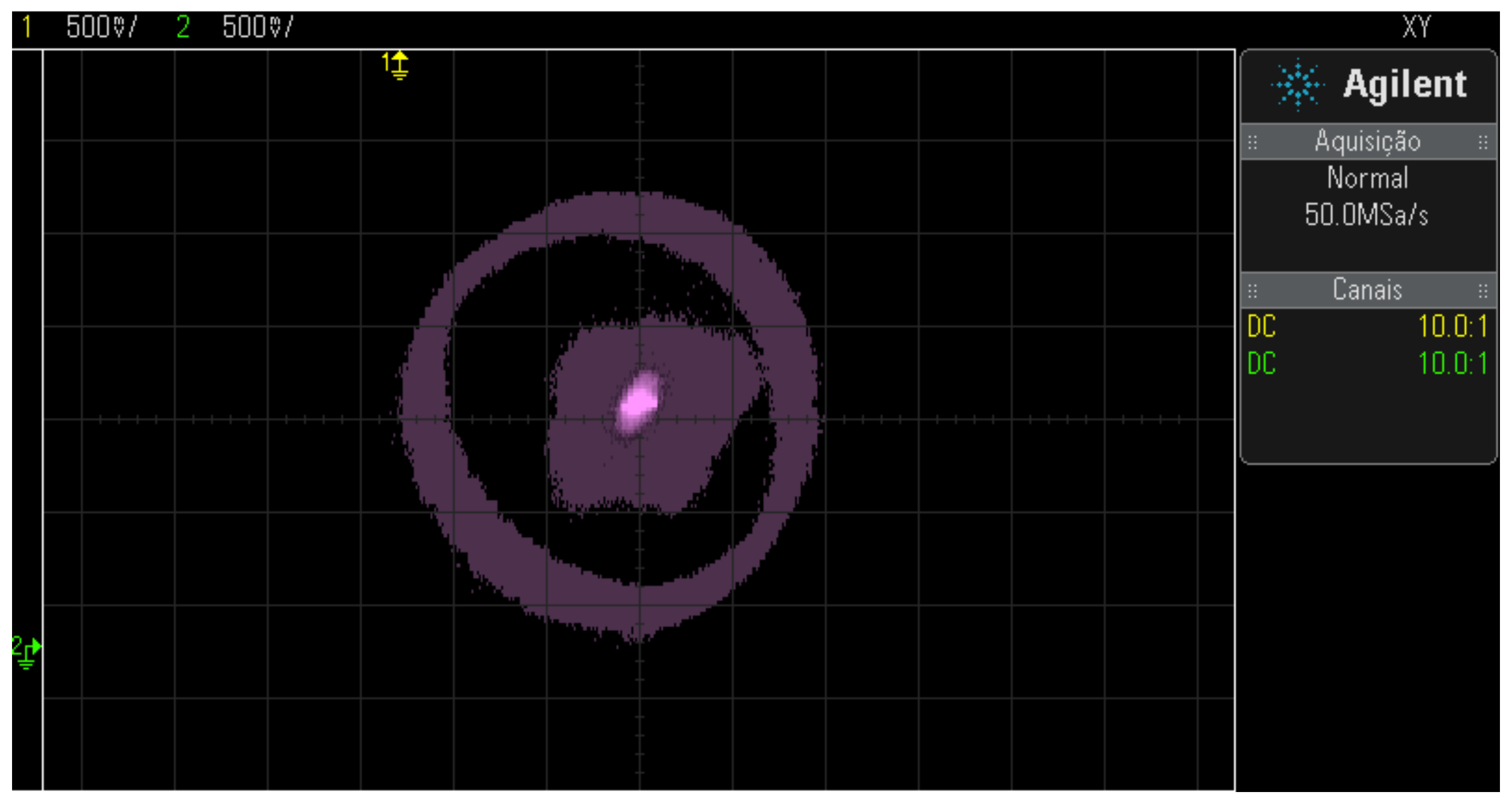Select yellow channel 1 number indicator

pos(26,27)
